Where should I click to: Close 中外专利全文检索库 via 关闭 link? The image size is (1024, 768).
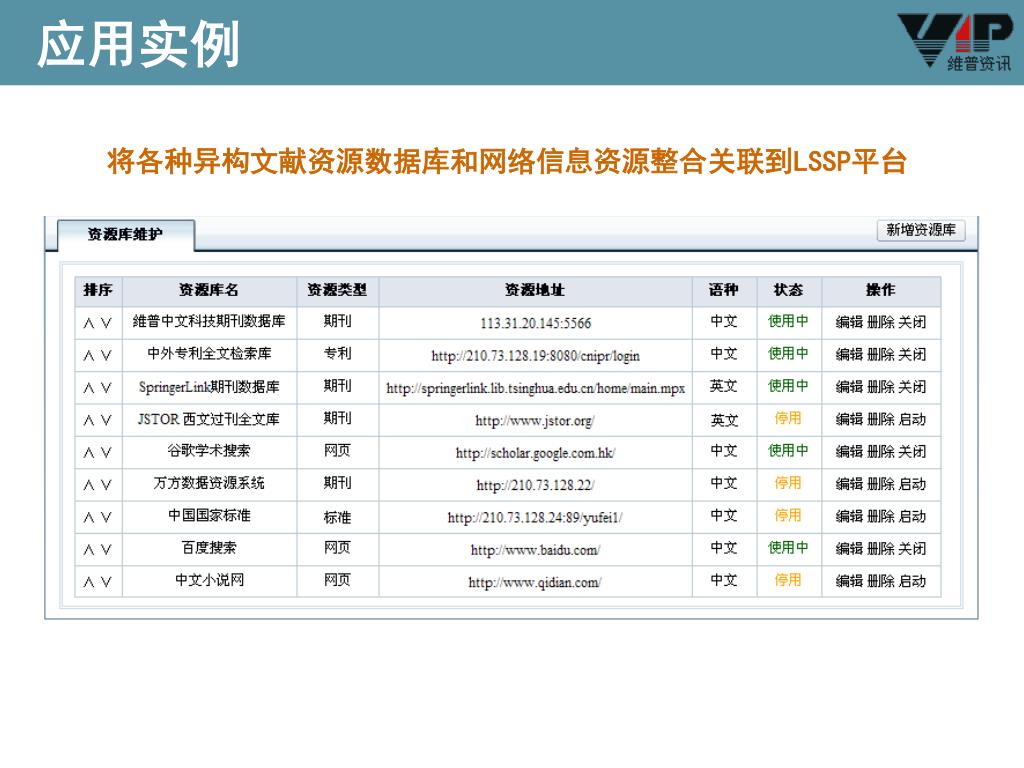tap(912, 355)
